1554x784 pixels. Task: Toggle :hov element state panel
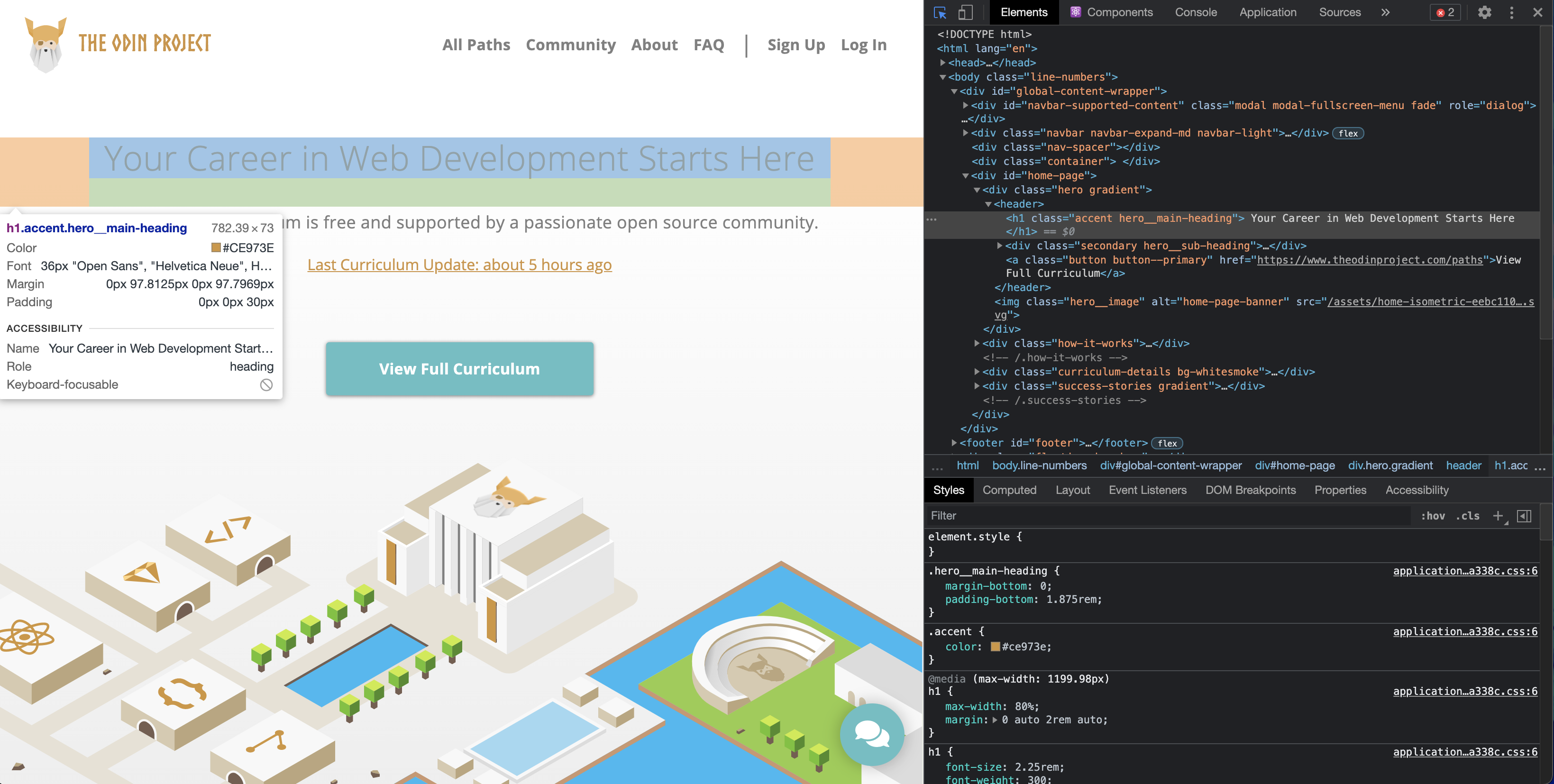tap(1433, 516)
